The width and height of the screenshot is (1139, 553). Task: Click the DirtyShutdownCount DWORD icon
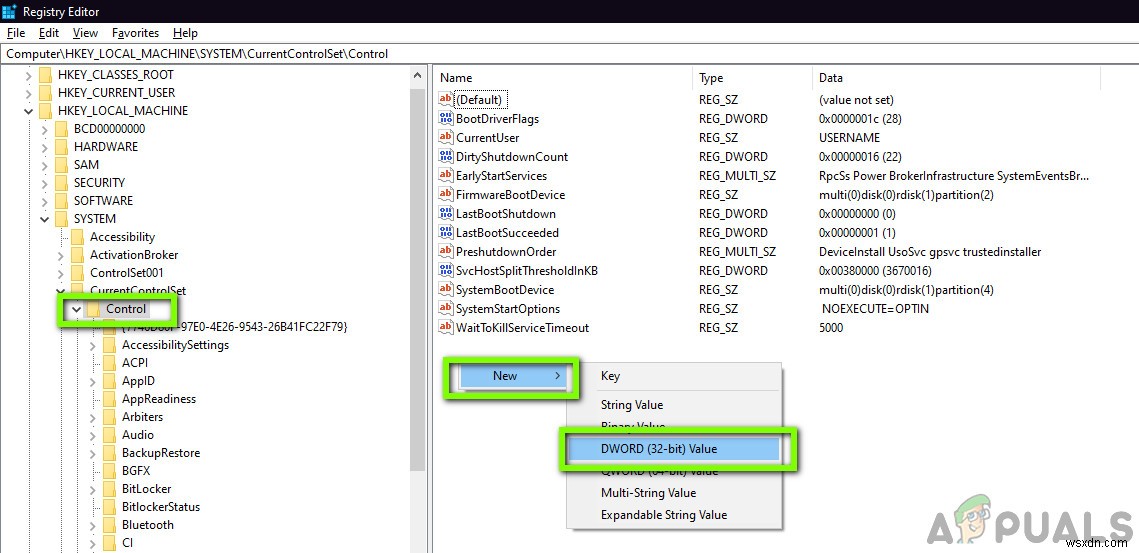tap(446, 156)
